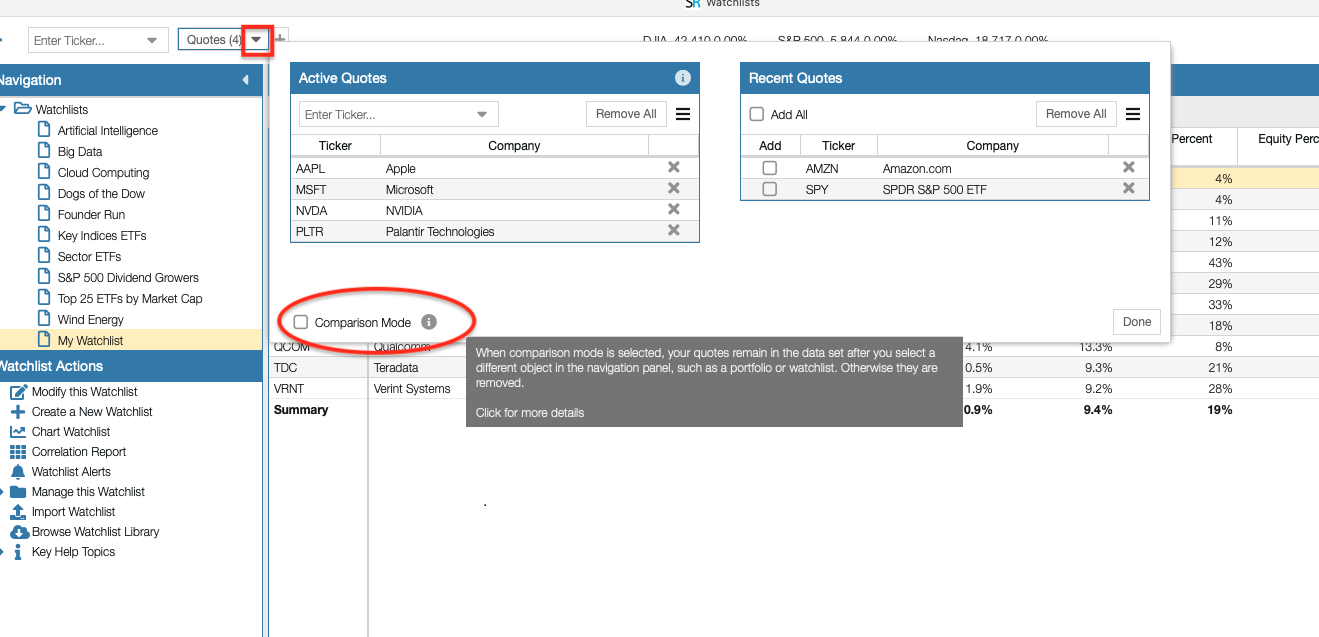This screenshot has height=637, width=1319.
Task: Open Active Quotes ticker entry dropdown
Action: pyautogui.click(x=483, y=114)
